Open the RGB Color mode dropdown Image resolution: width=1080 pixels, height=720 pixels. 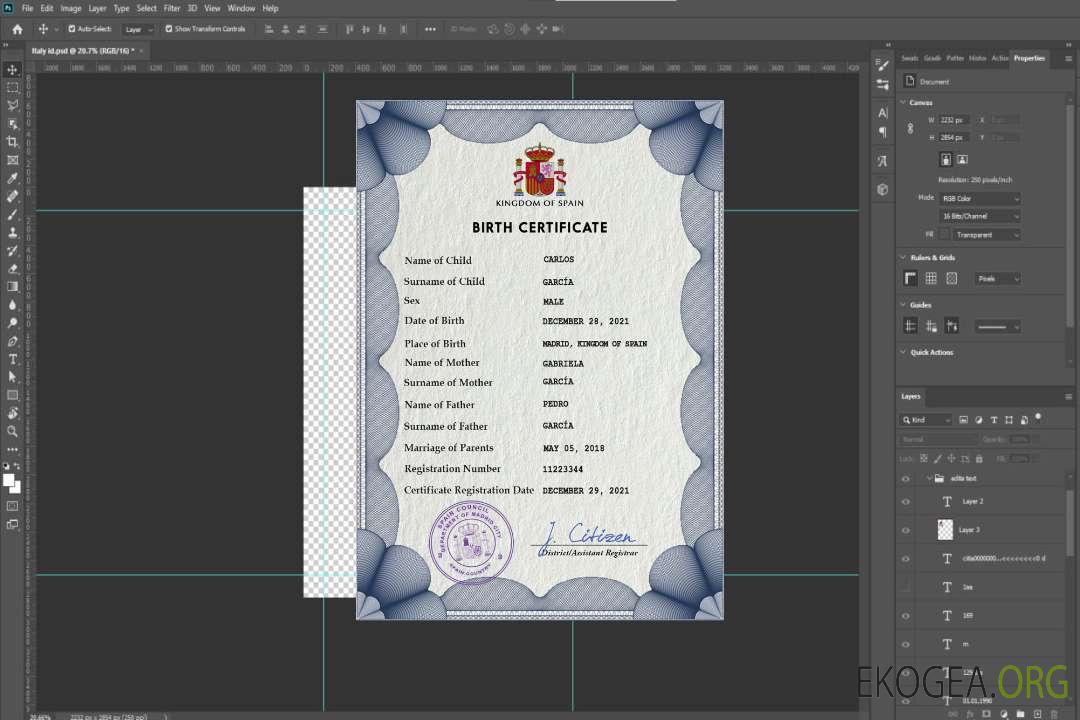980,198
